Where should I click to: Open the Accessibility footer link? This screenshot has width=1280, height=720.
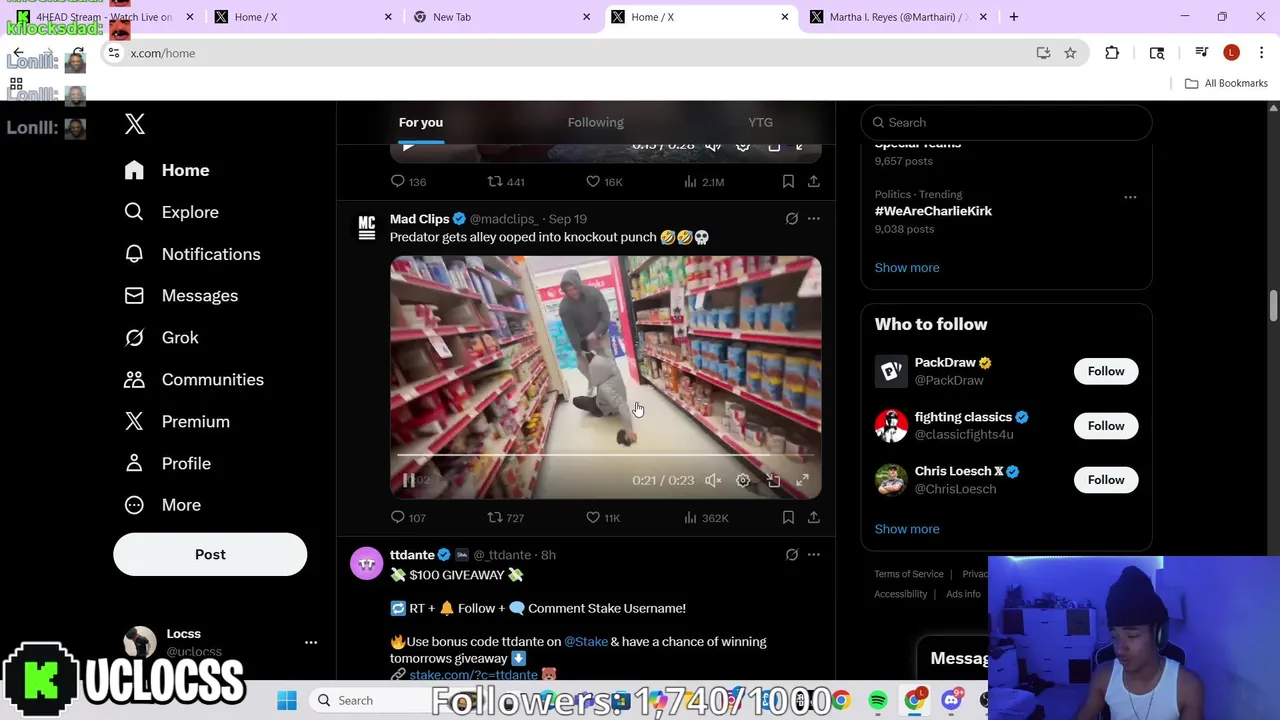pyautogui.click(x=901, y=594)
